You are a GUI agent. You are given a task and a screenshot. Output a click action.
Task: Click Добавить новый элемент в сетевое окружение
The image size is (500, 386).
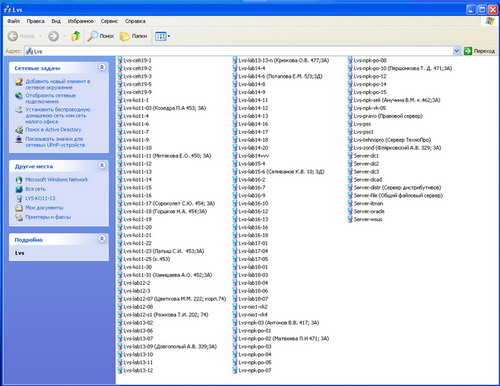point(58,84)
